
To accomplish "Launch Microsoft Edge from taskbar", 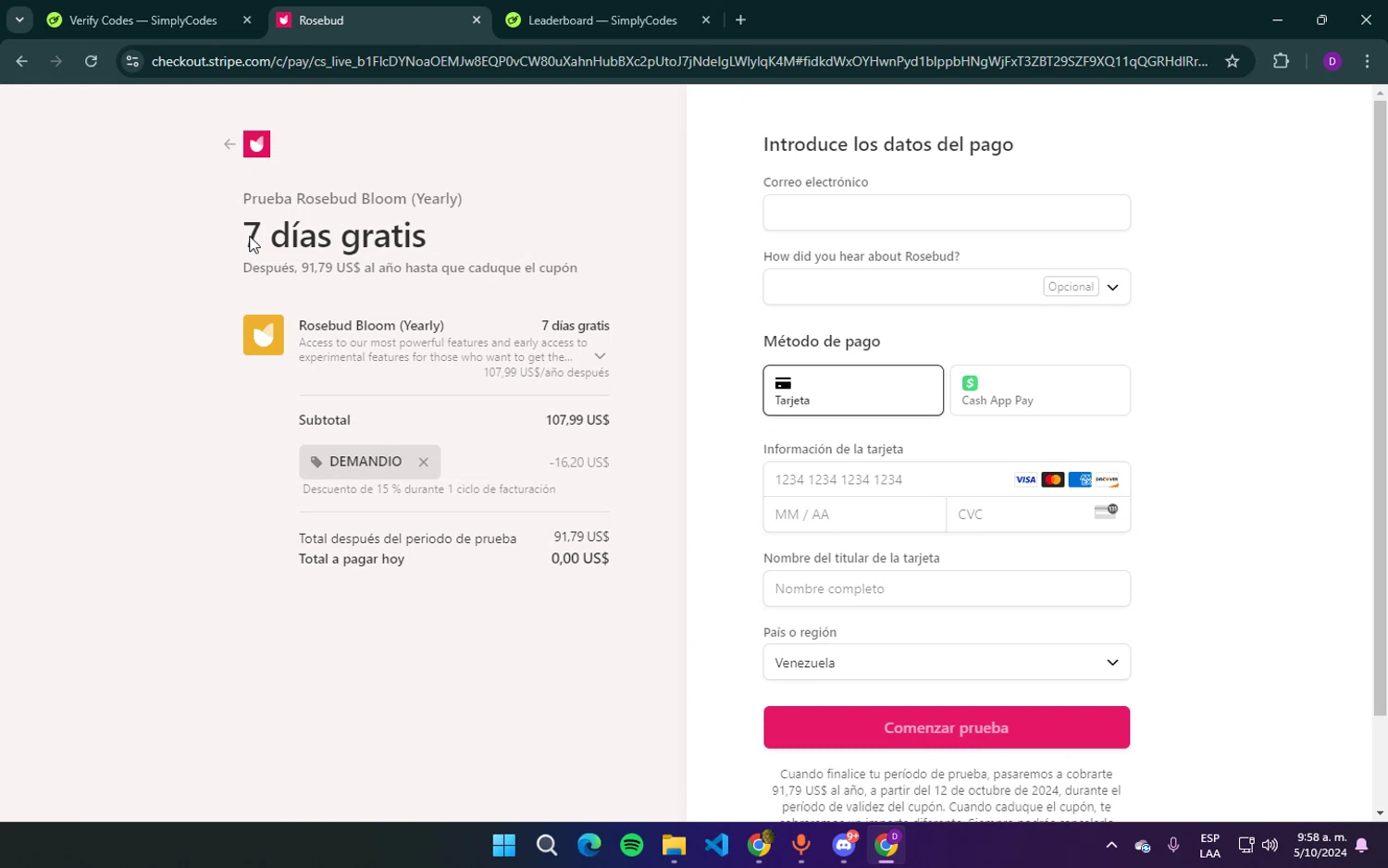I will click(589, 845).
